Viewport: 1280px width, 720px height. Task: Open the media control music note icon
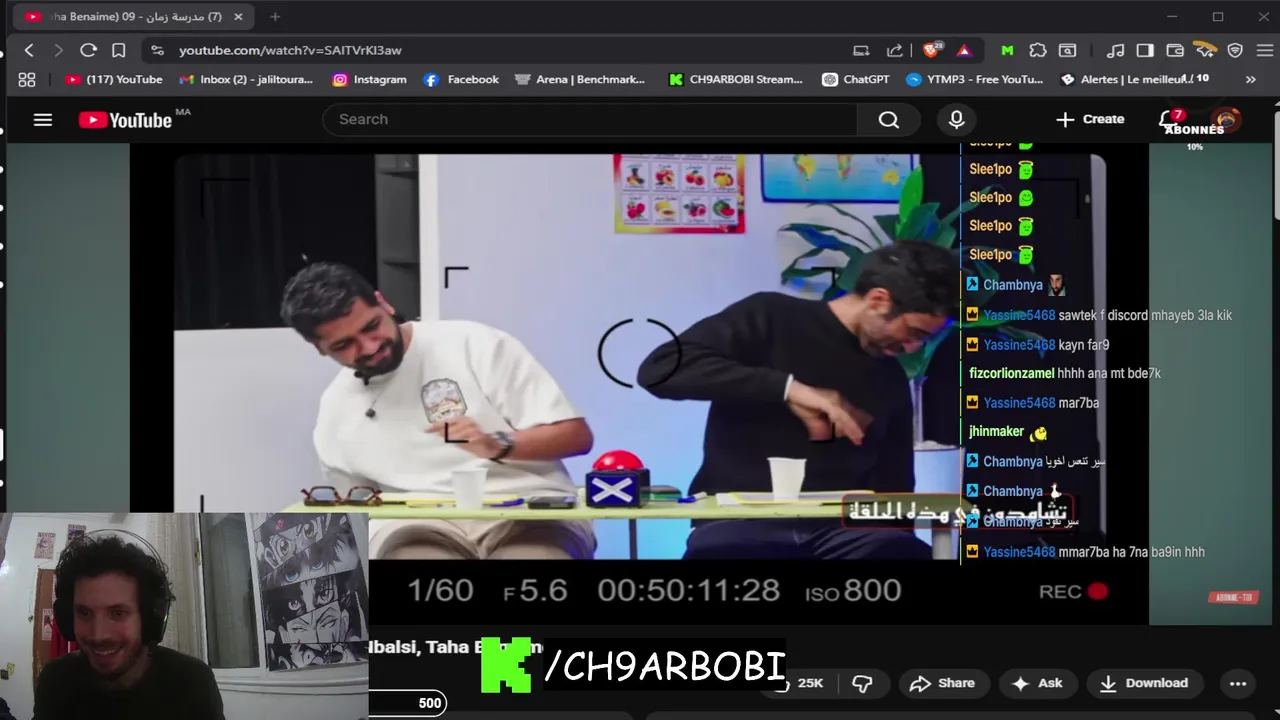[1115, 50]
